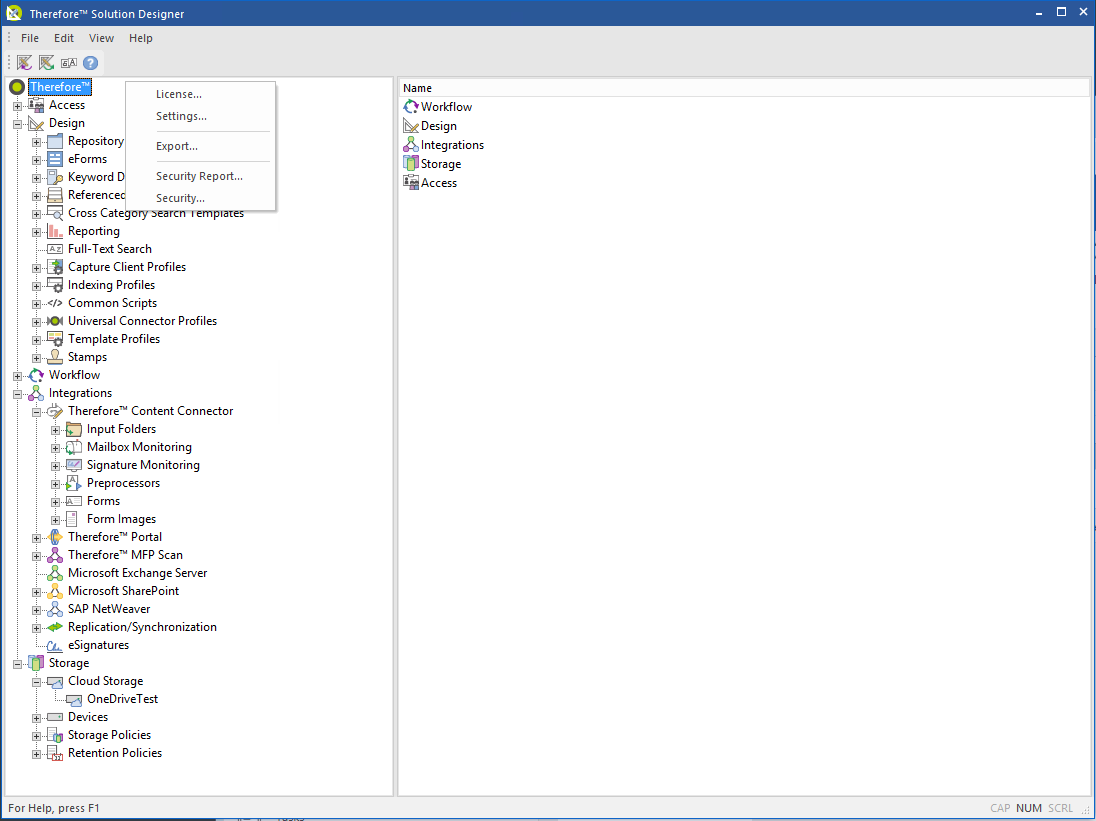The height and width of the screenshot is (821, 1096).
Task: Click Settings in the open context menu
Action: [182, 116]
